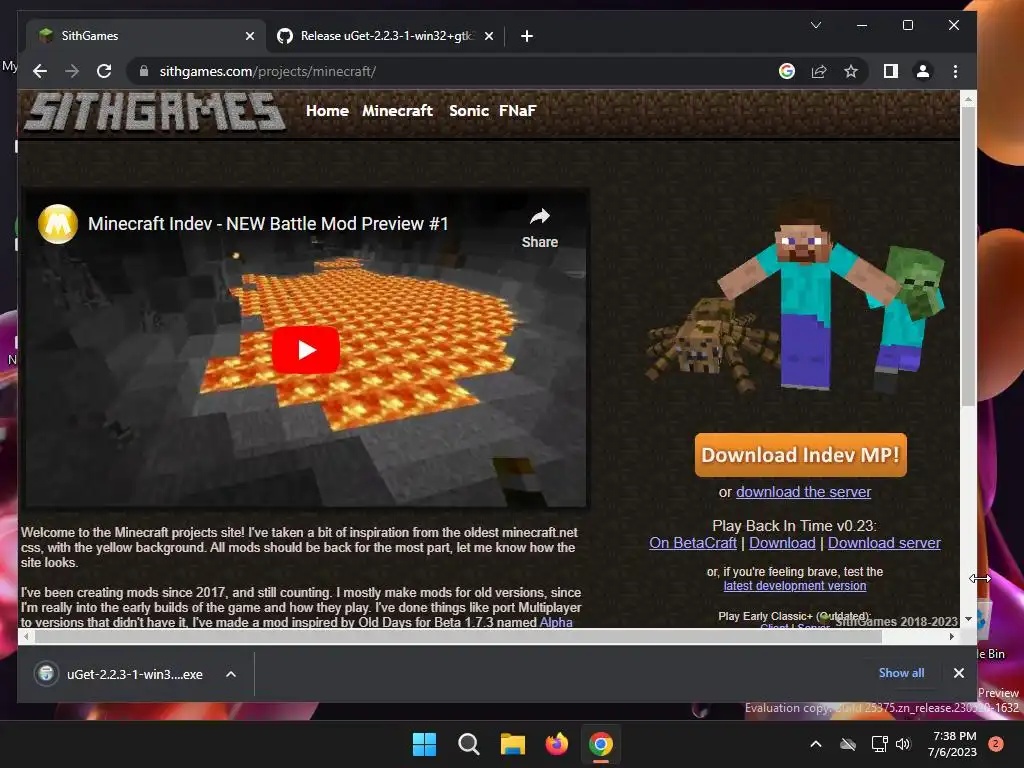
Task: Open the FNaF nav item
Action: [x=517, y=111]
